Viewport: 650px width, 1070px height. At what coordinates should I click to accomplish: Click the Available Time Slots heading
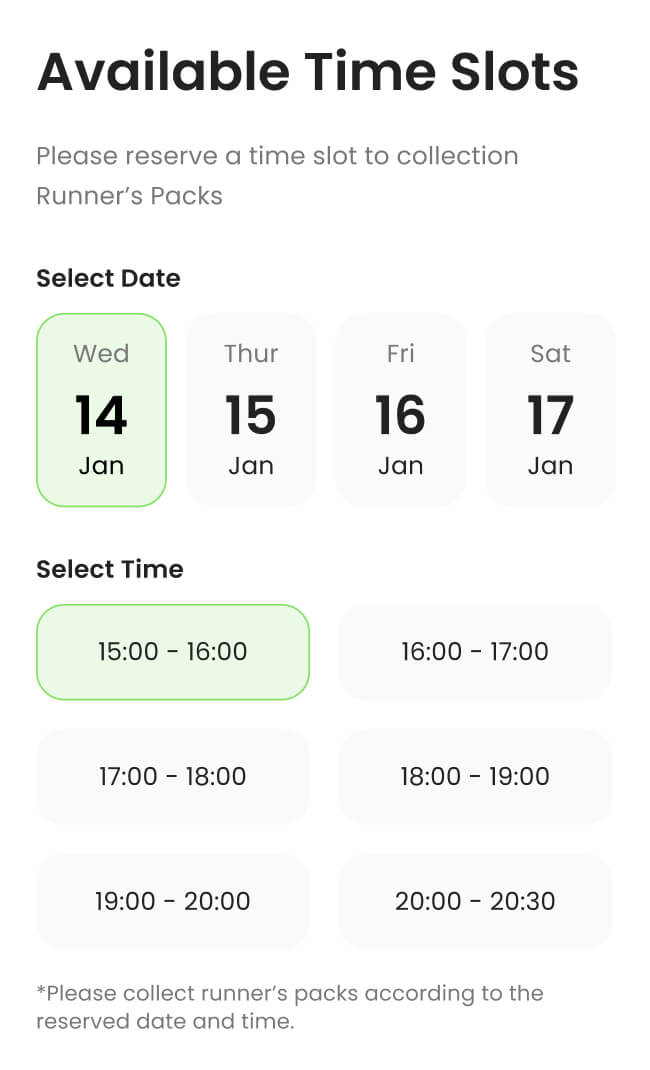[x=307, y=70]
